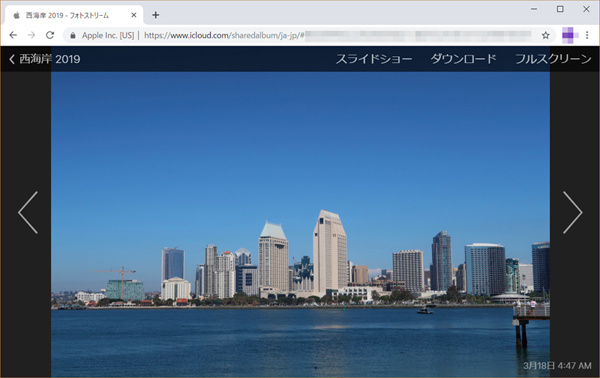The height and width of the screenshot is (378, 600).
Task: Open the Chrome three-dot menu
Action: (x=587, y=36)
